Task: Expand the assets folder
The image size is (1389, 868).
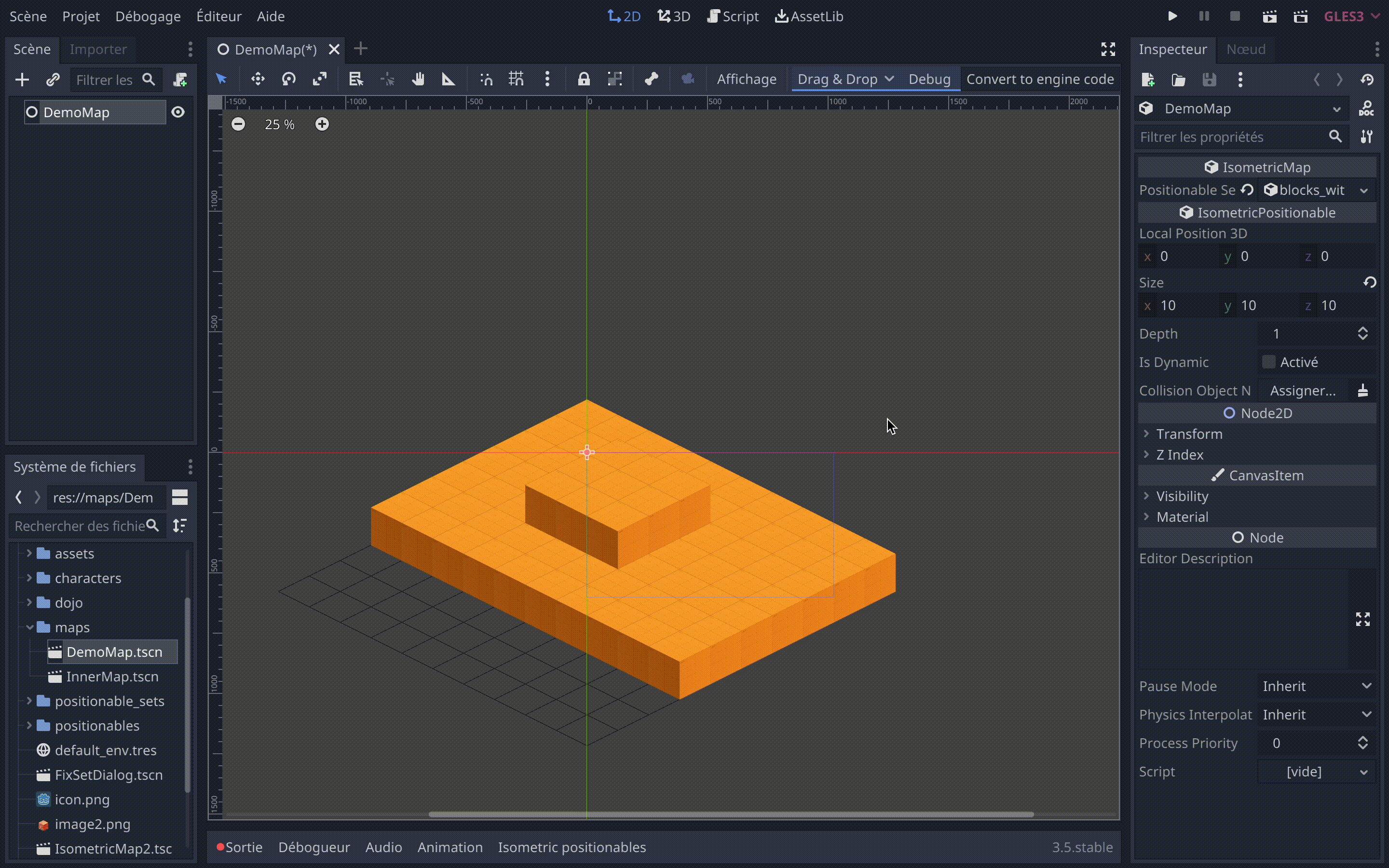Action: tap(29, 554)
